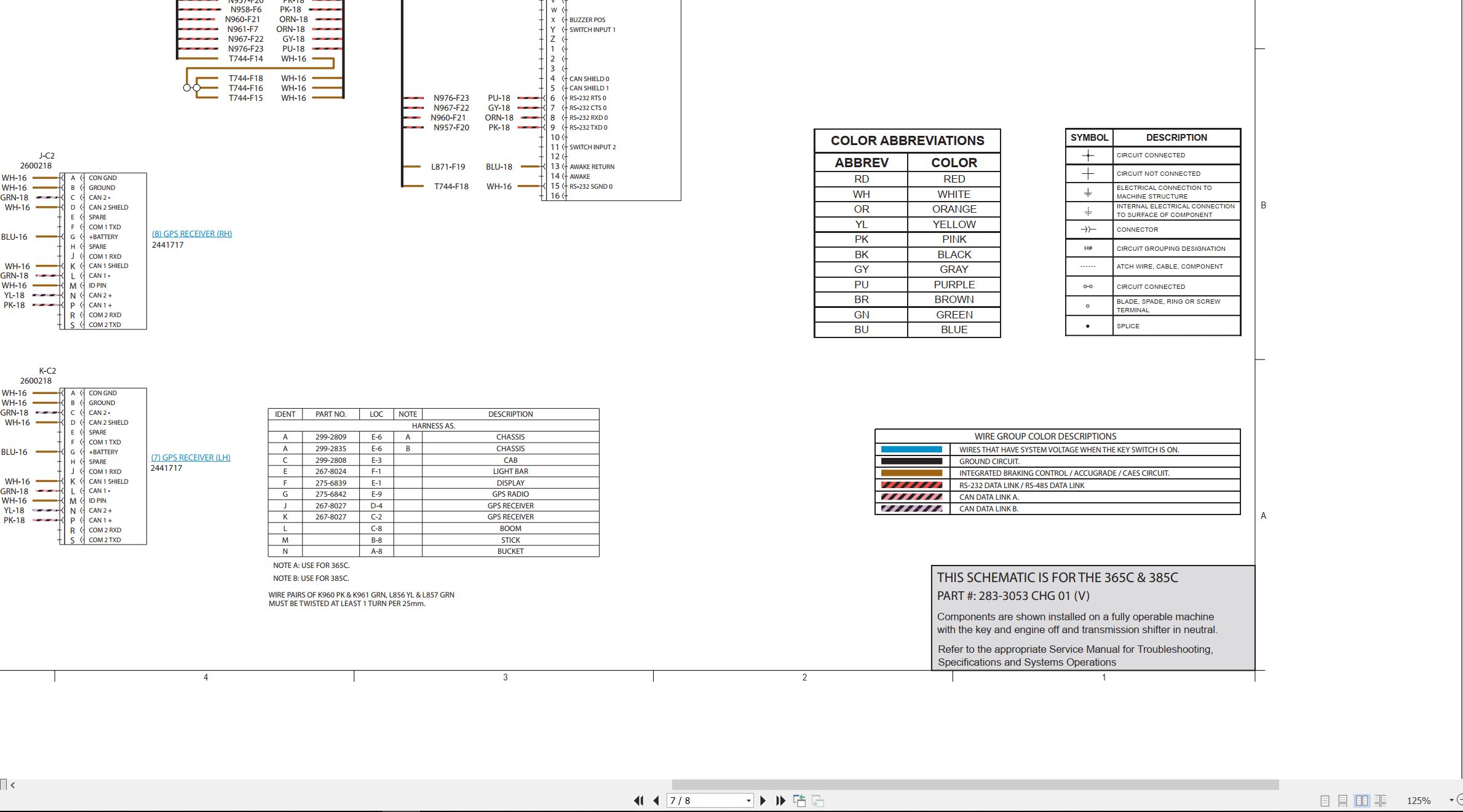The height and width of the screenshot is (812, 1463).
Task: Click the black ground circuit swatch
Action: (x=911, y=461)
